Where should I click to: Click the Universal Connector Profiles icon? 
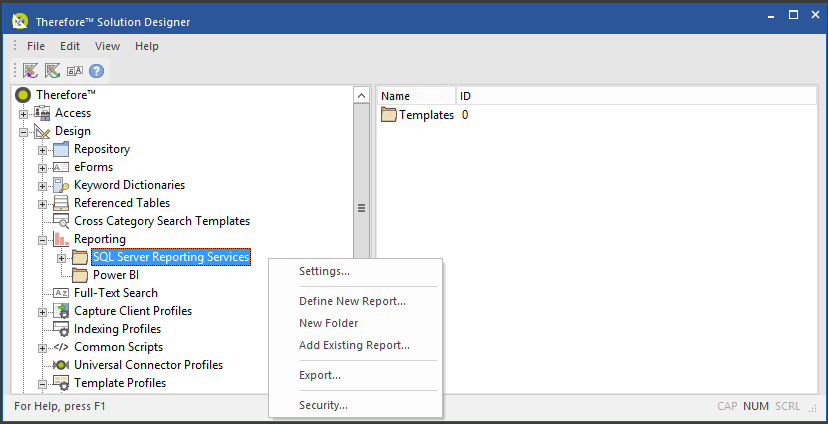click(x=61, y=365)
